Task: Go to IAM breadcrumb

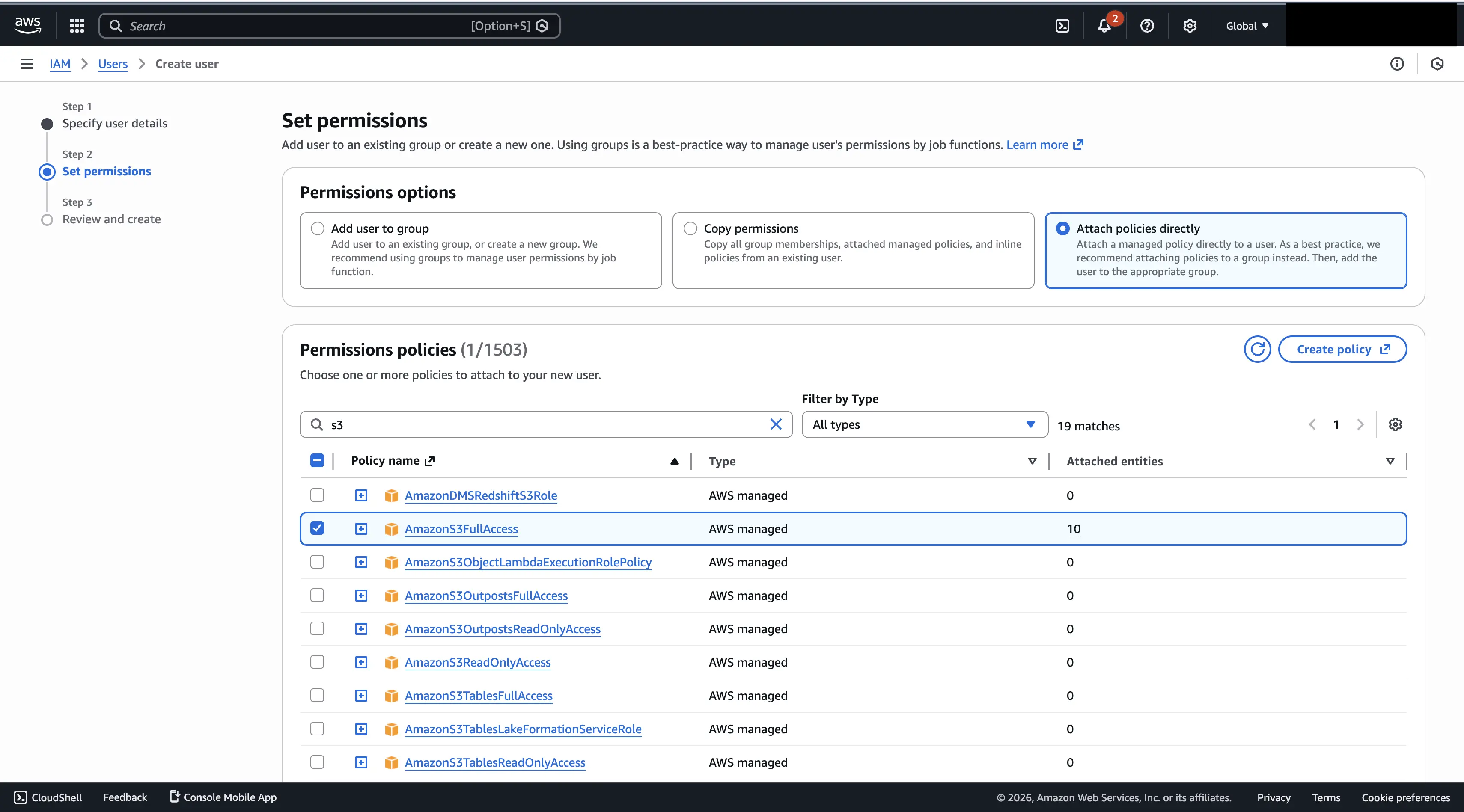Action: point(60,64)
